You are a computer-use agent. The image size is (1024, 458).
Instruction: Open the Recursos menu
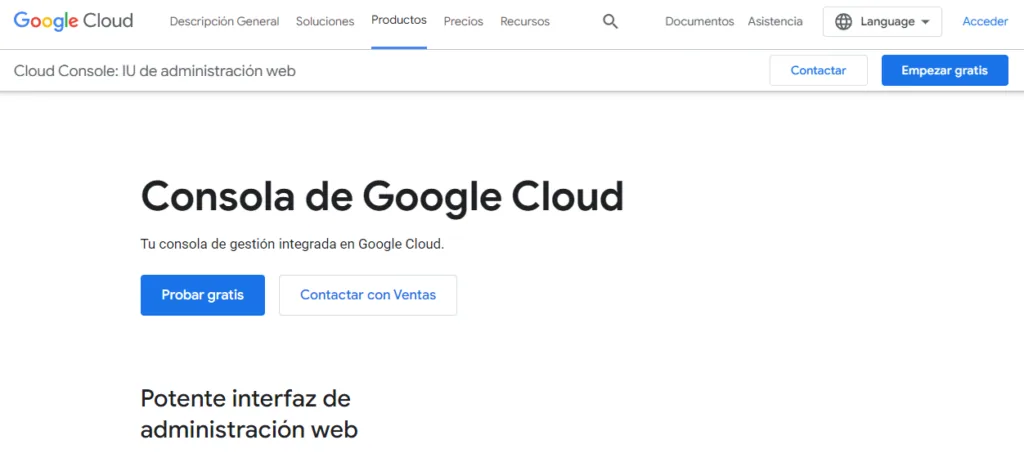(x=525, y=22)
